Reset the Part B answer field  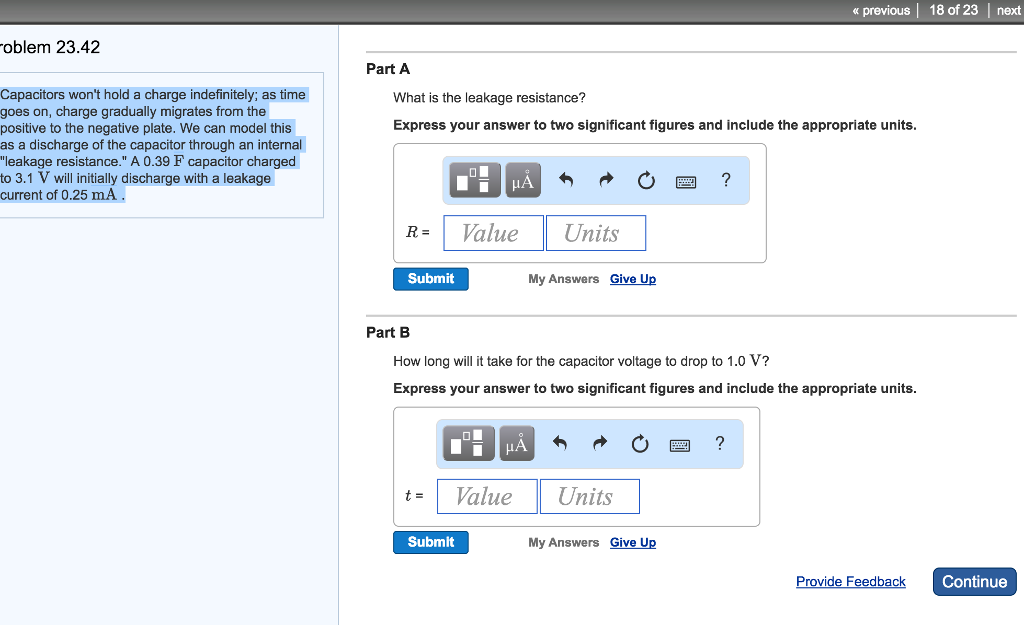tap(640, 444)
